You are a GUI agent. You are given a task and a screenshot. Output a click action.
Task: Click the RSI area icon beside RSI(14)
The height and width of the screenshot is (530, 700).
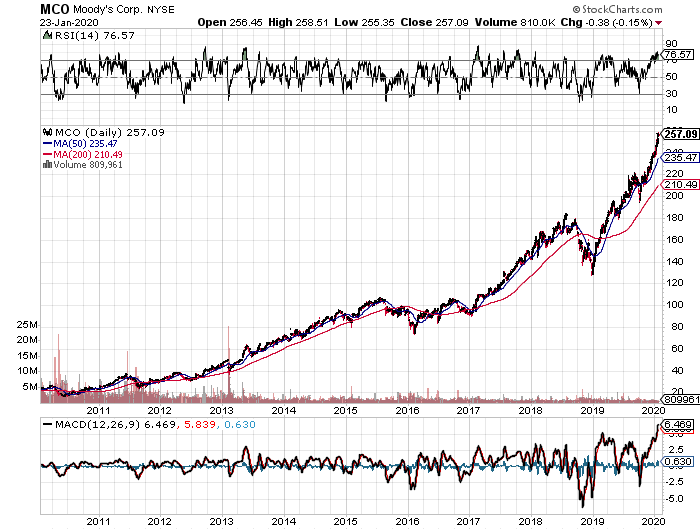coord(47,35)
